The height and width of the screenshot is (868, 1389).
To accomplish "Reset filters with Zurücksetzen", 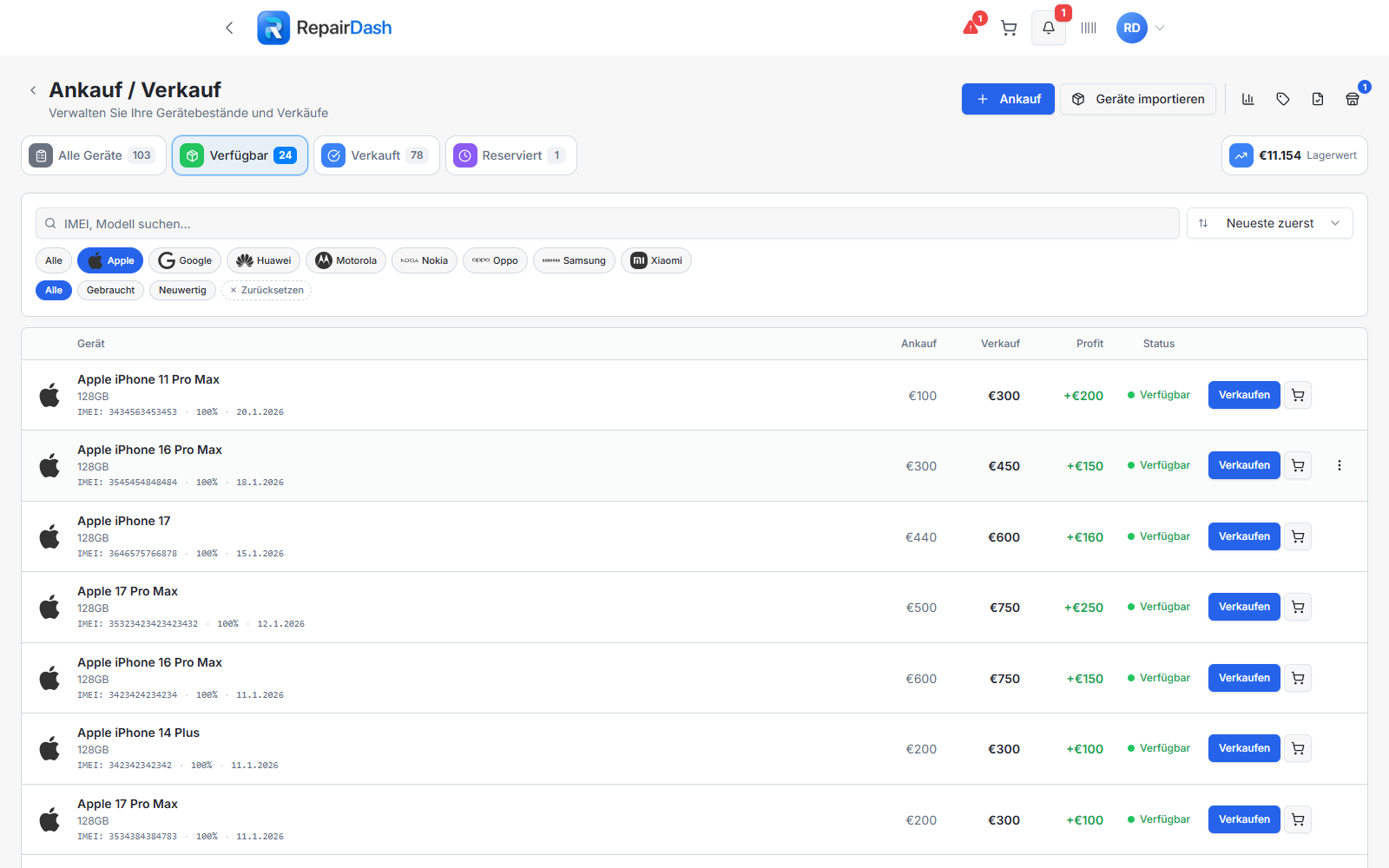I will click(267, 290).
